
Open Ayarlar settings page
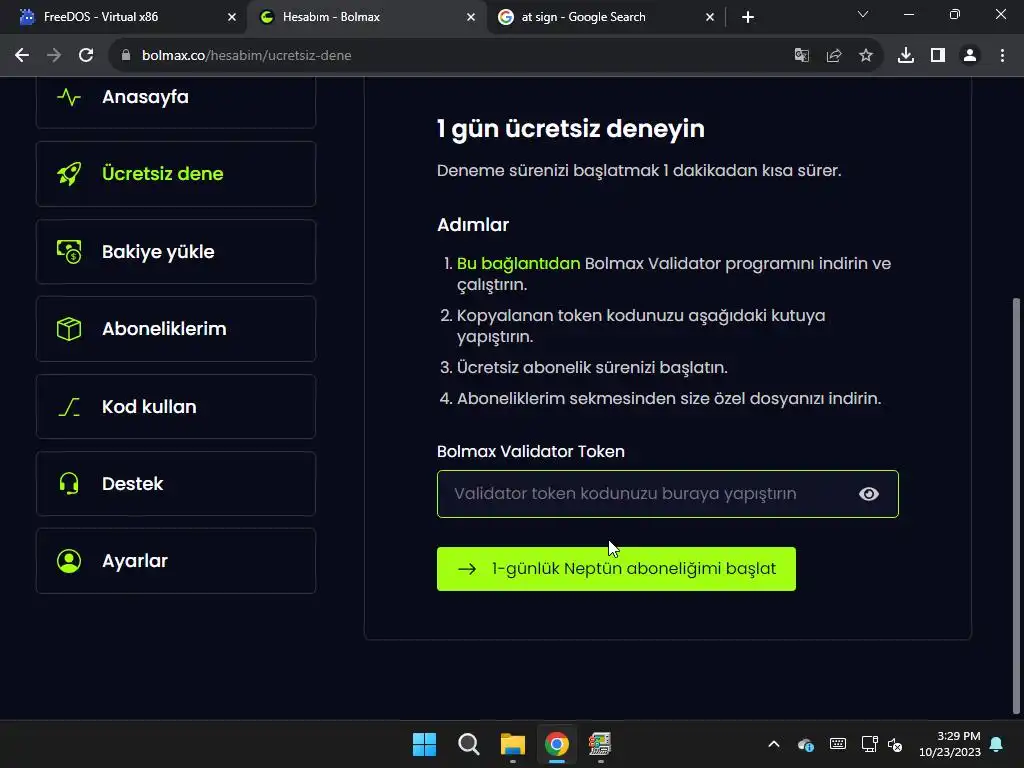pos(176,561)
